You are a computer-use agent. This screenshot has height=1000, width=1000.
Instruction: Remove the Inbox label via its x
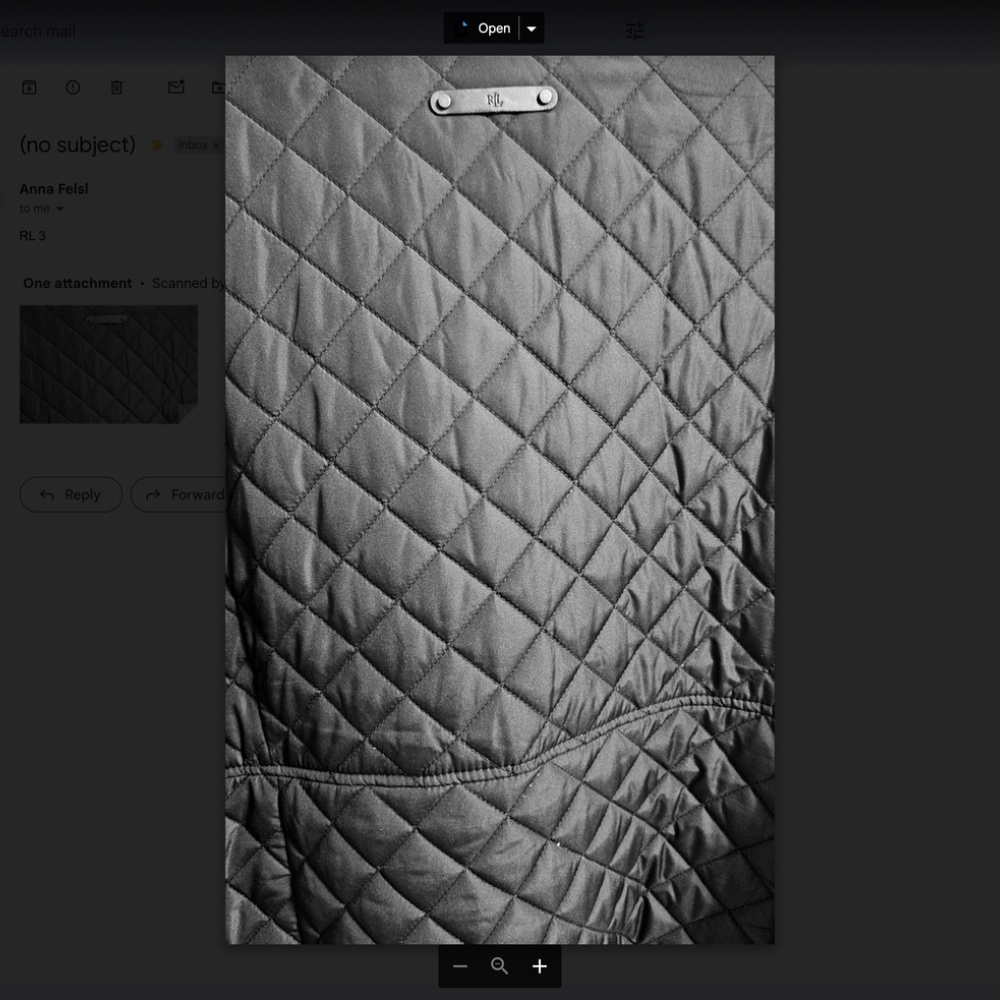tap(217, 146)
